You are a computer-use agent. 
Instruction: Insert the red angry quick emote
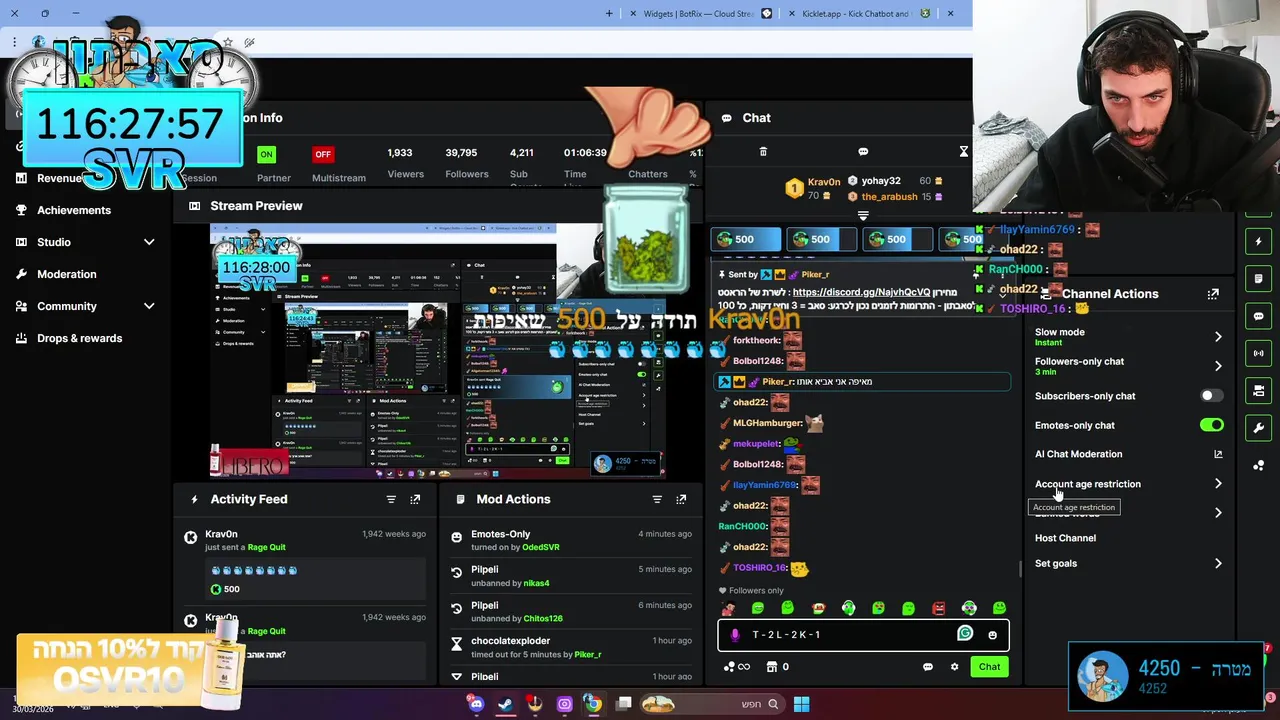pos(939,608)
